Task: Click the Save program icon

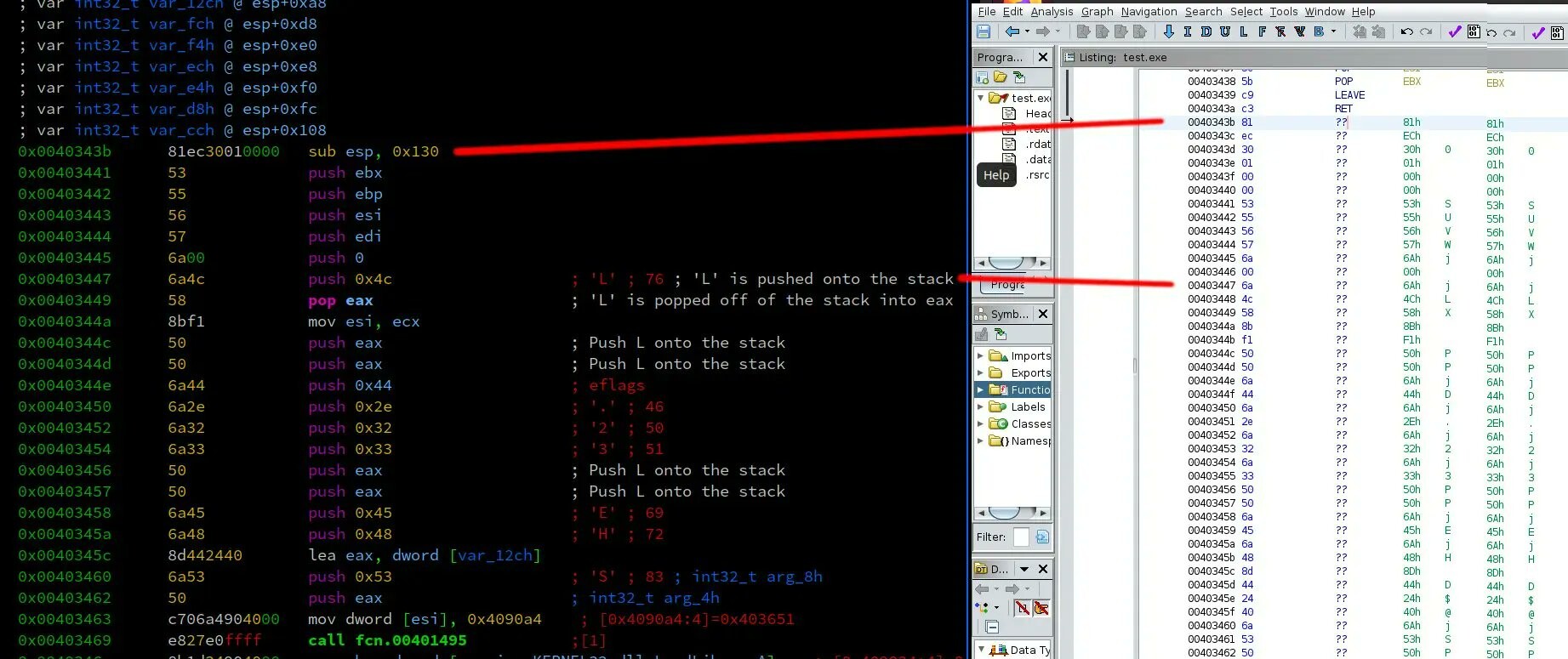Action: tap(984, 32)
